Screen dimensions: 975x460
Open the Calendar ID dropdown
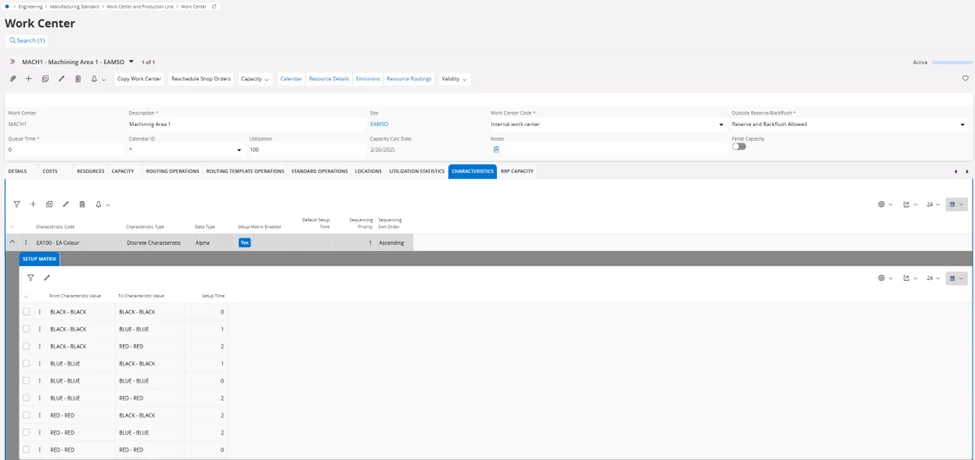pyautogui.click(x=239, y=150)
